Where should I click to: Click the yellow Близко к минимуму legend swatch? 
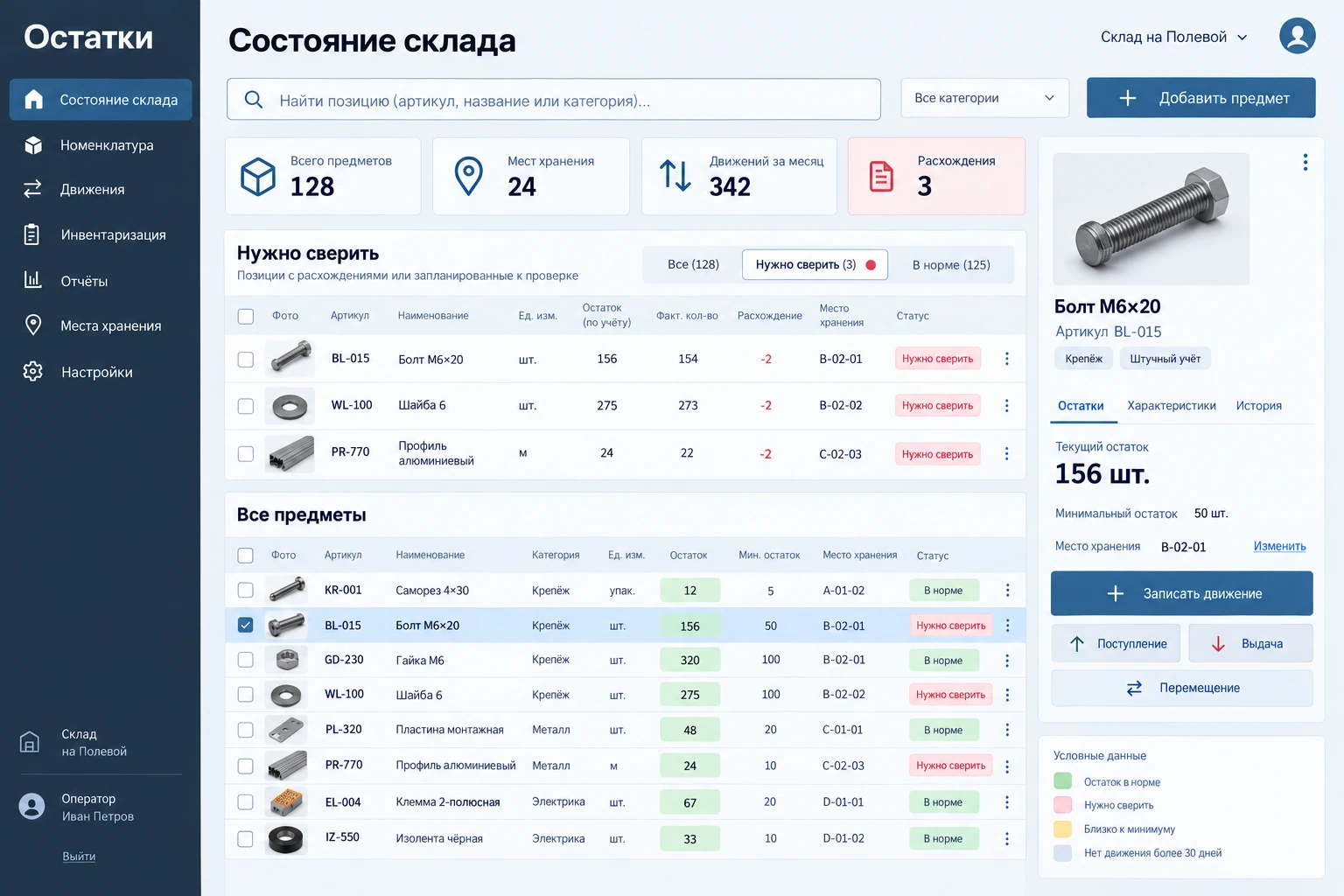click(x=1063, y=829)
